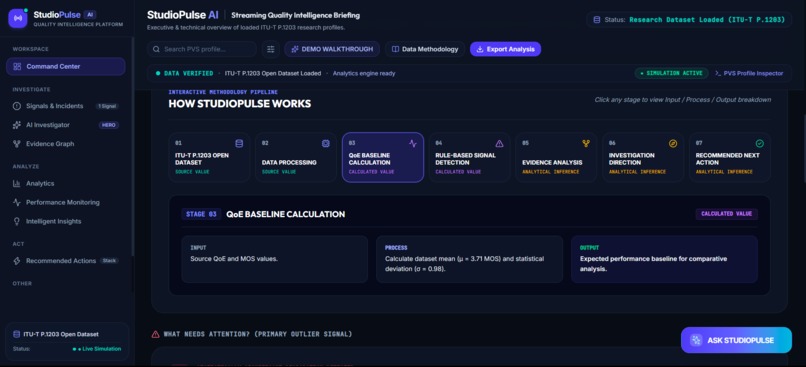This screenshot has width=806, height=367.
Task: Click the checkmark icon on stage 07 card
Action: (760, 143)
